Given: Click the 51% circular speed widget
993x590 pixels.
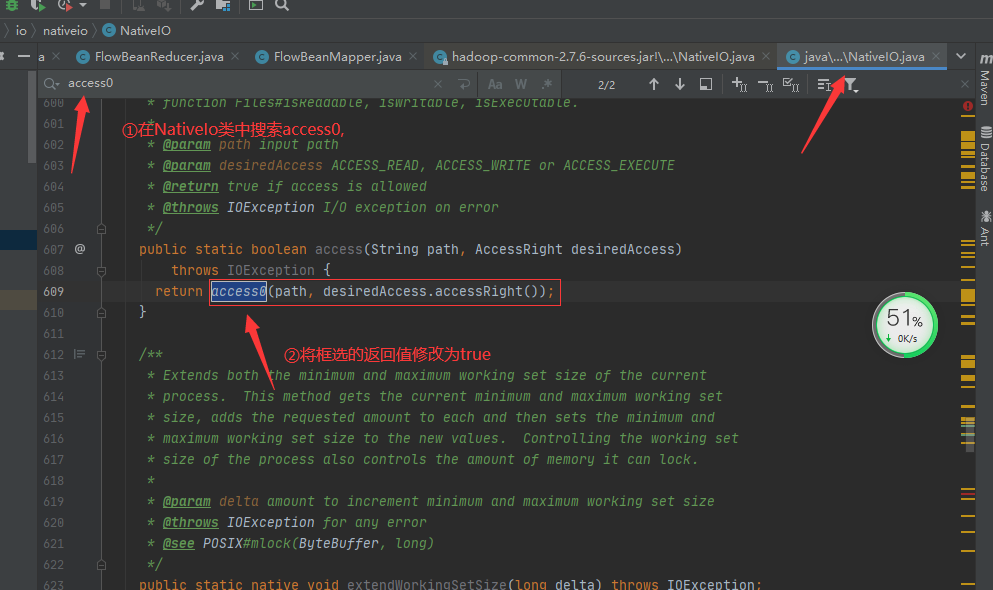Looking at the screenshot, I should click(x=903, y=325).
